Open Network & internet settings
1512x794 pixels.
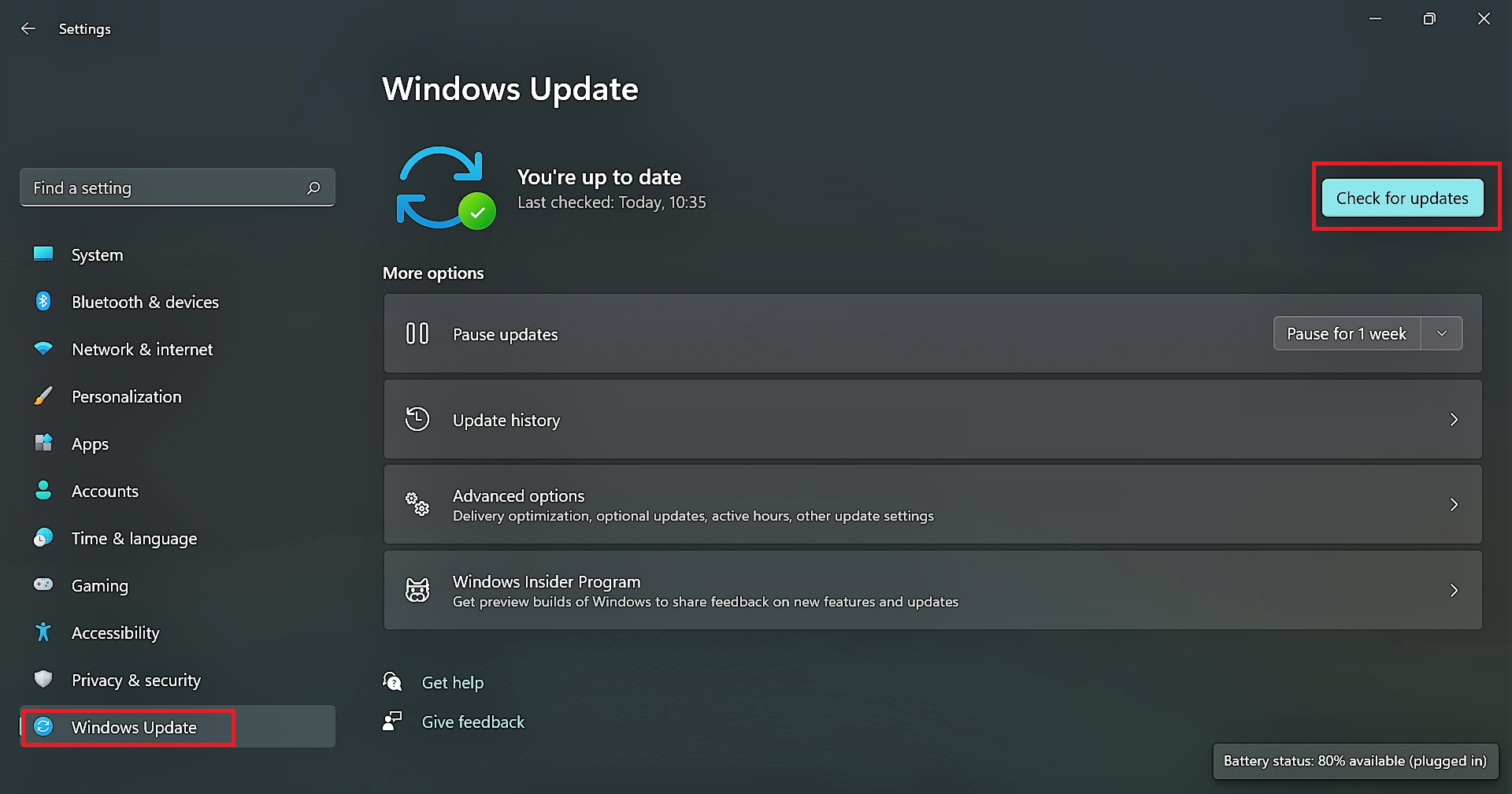coord(177,349)
